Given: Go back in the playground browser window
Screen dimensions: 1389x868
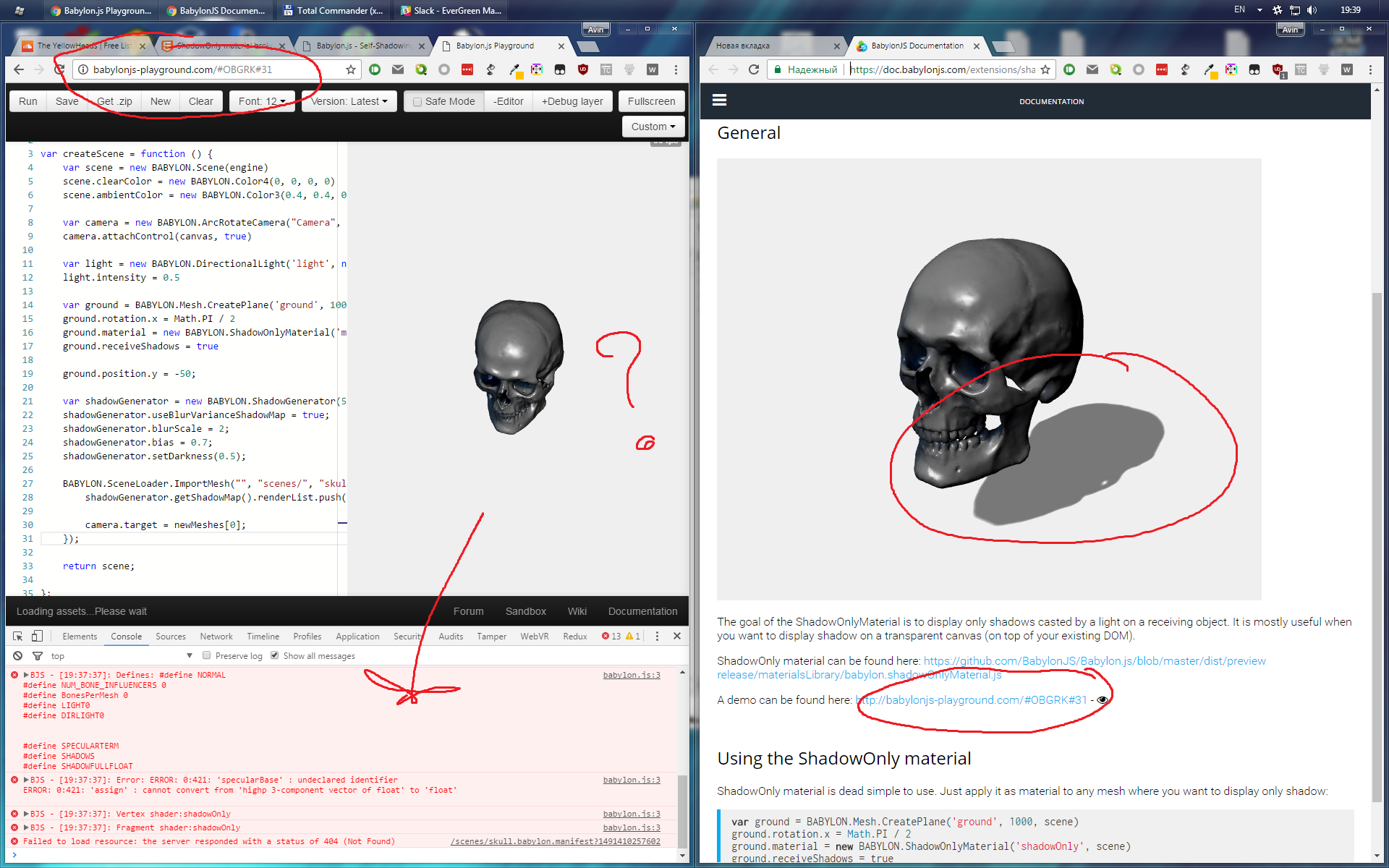Looking at the screenshot, I should point(20,69).
